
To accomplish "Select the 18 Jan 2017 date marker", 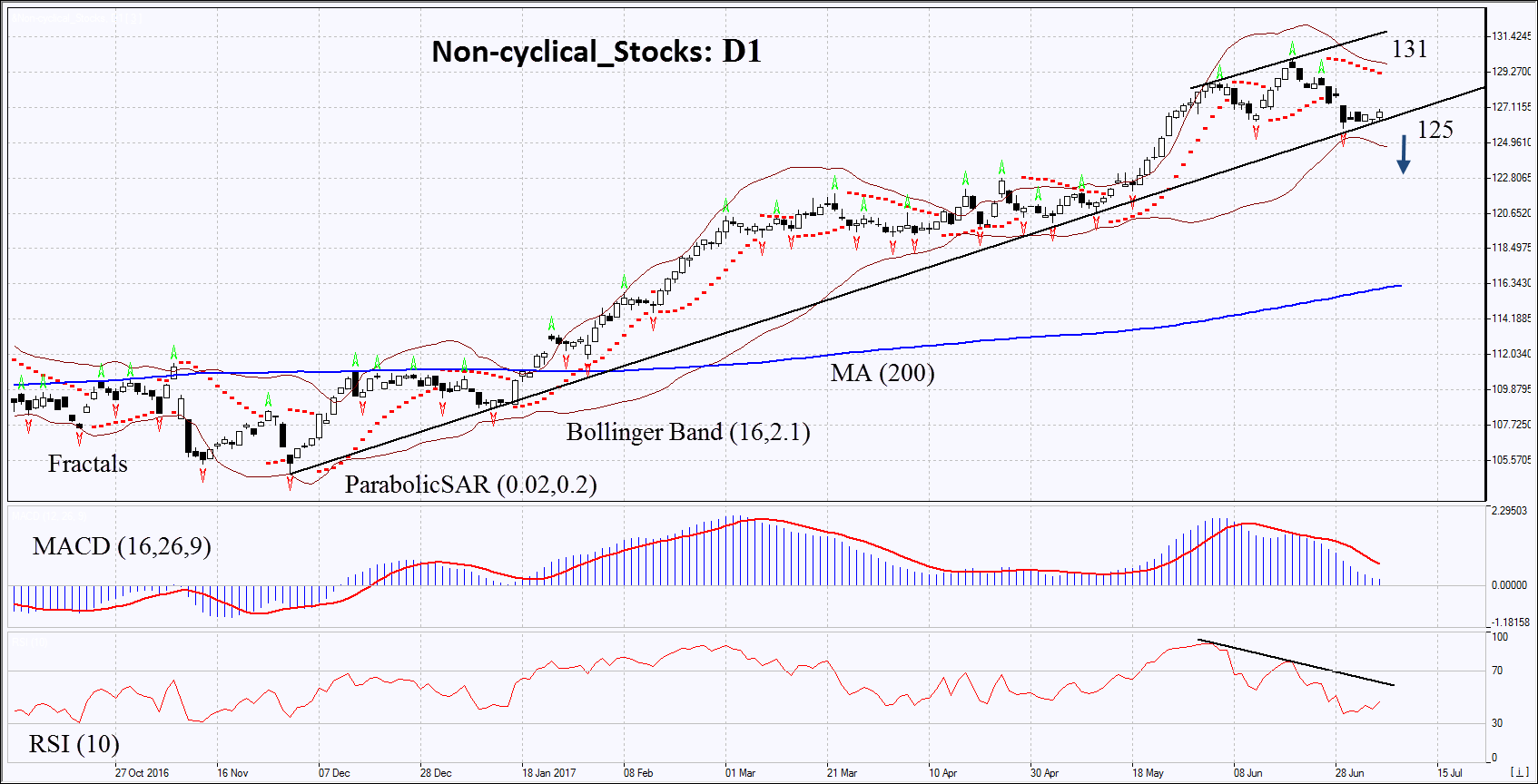I will pos(548,773).
